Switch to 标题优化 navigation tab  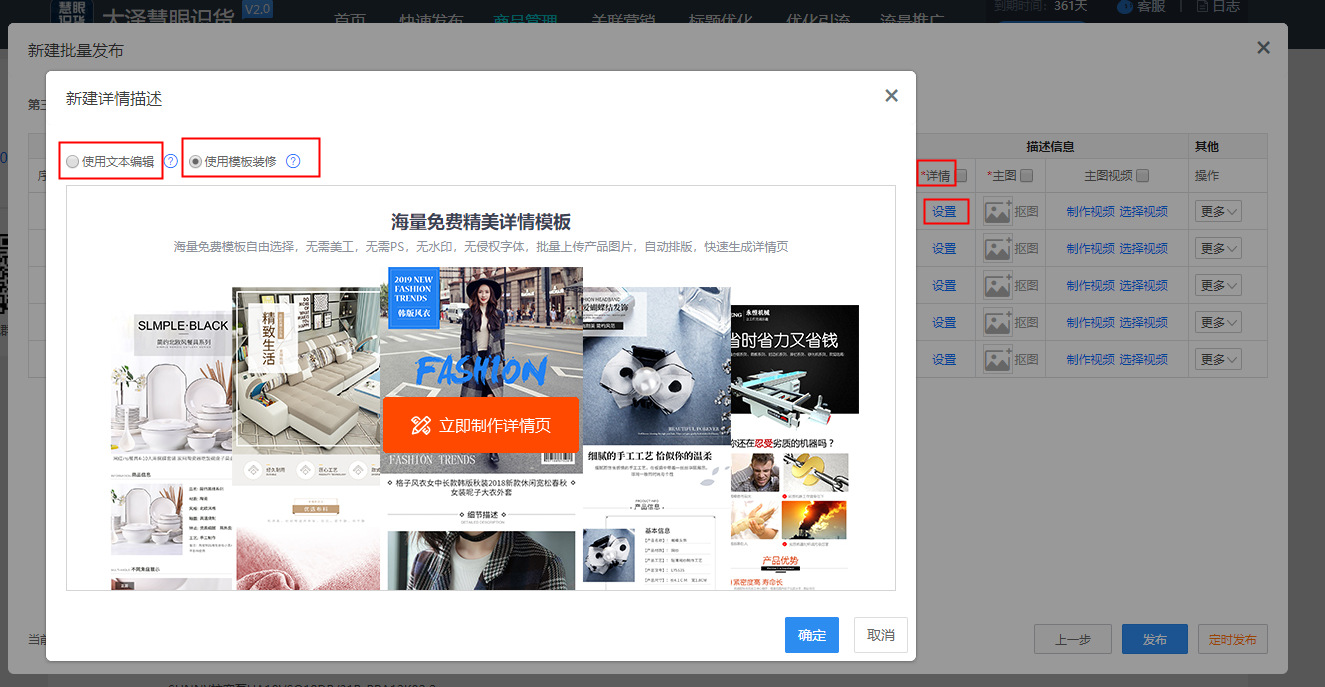[720, 20]
